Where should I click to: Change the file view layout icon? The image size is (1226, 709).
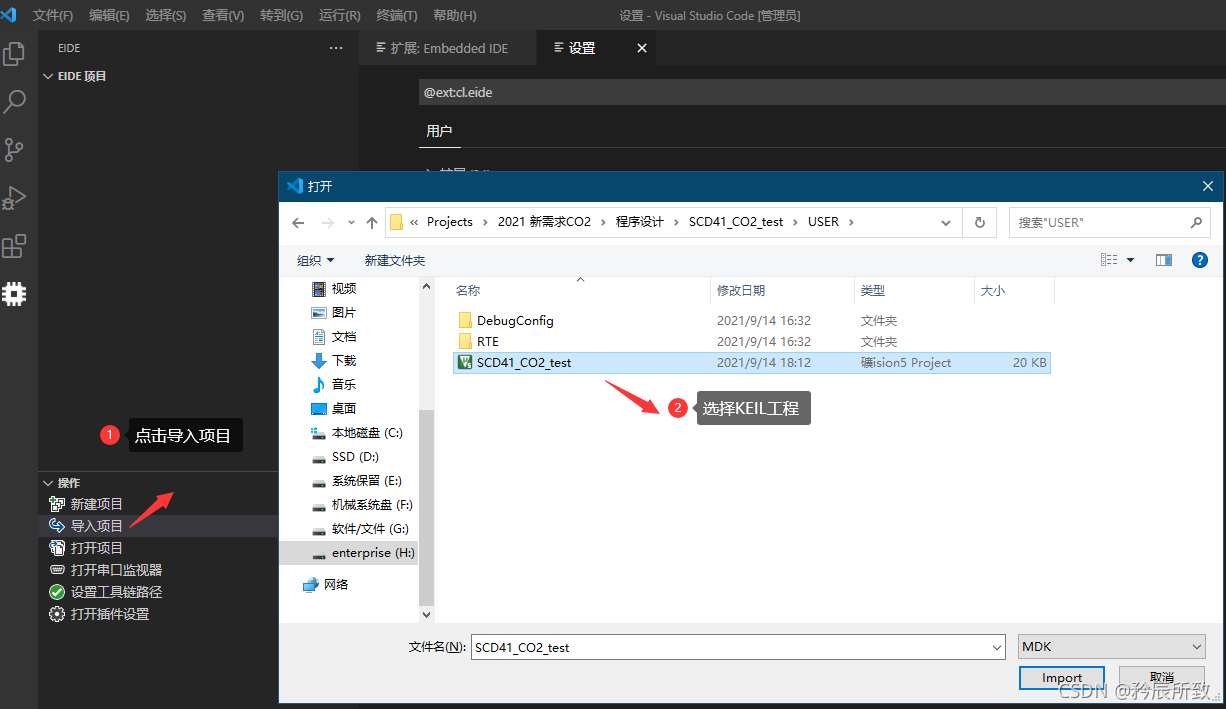[1109, 260]
